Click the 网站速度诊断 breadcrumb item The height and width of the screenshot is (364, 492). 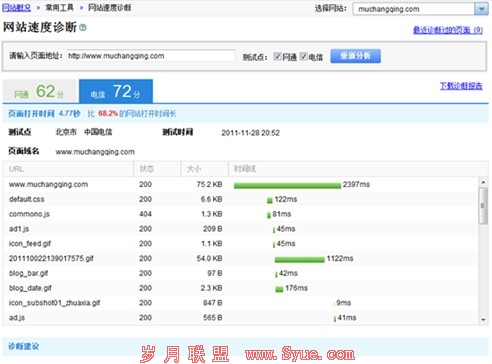coord(109,8)
